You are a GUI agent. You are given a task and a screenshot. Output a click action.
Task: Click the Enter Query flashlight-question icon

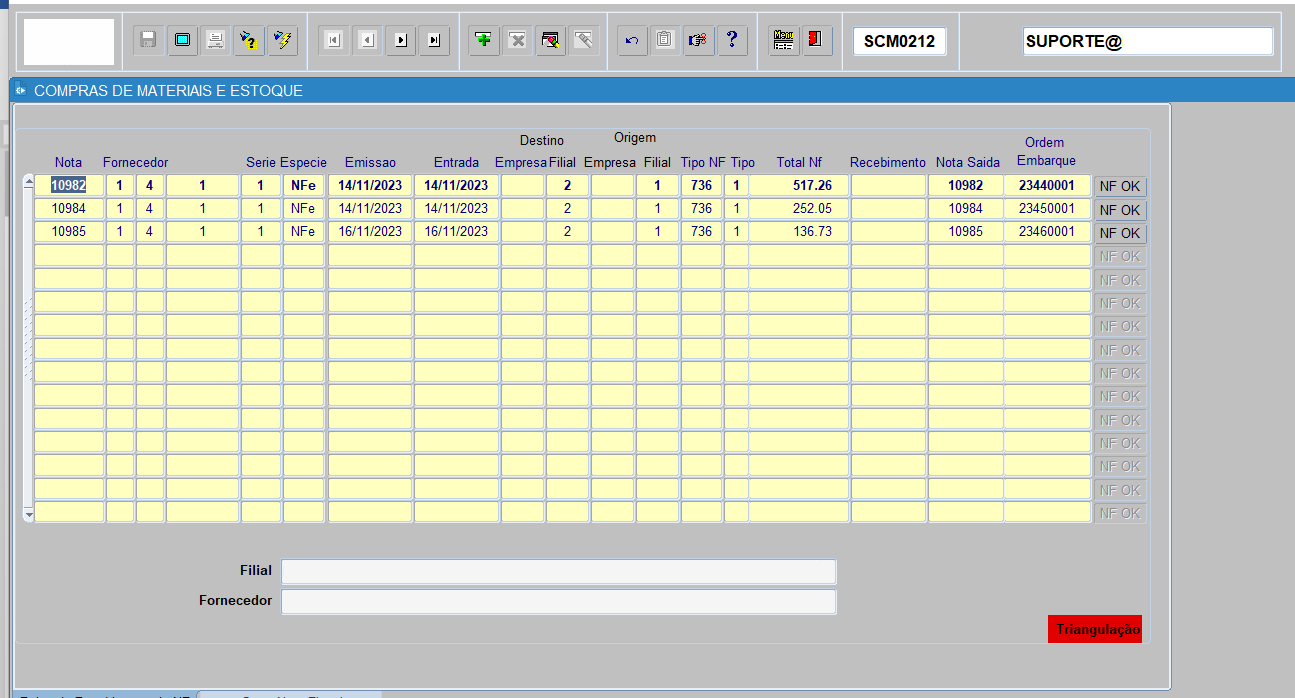248,40
